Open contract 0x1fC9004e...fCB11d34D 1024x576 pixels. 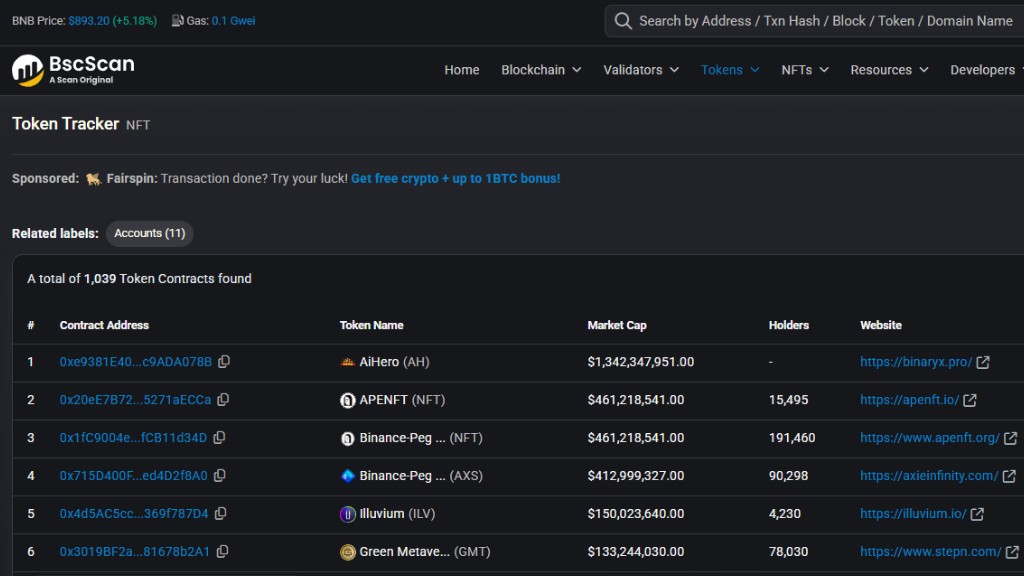pyautogui.click(x=133, y=438)
